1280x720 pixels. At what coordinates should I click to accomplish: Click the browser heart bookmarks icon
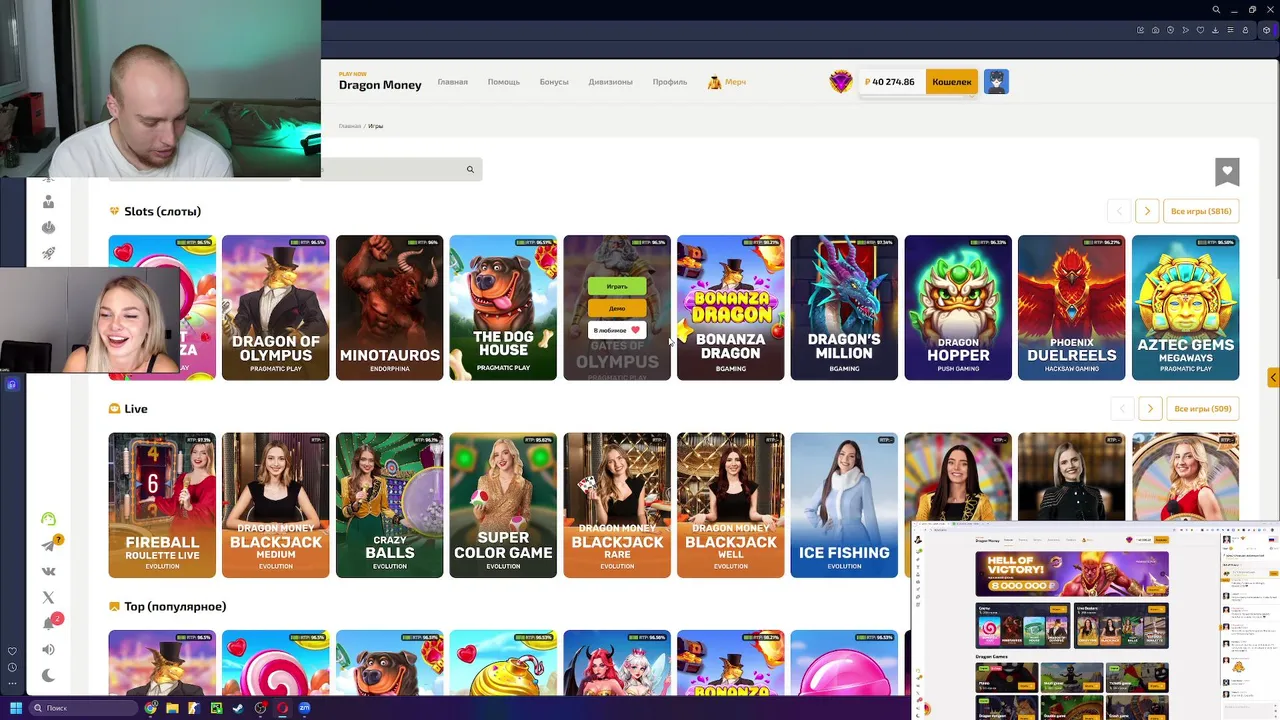pyautogui.click(x=1200, y=30)
